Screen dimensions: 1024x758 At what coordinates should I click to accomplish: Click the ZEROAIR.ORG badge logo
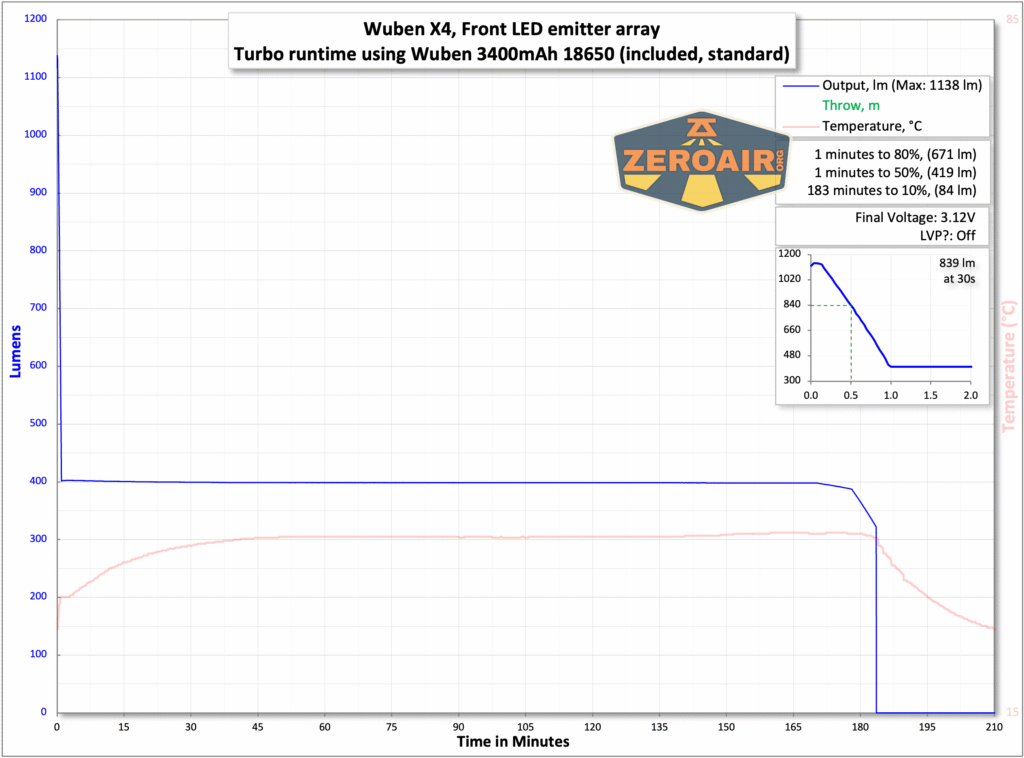(x=700, y=160)
